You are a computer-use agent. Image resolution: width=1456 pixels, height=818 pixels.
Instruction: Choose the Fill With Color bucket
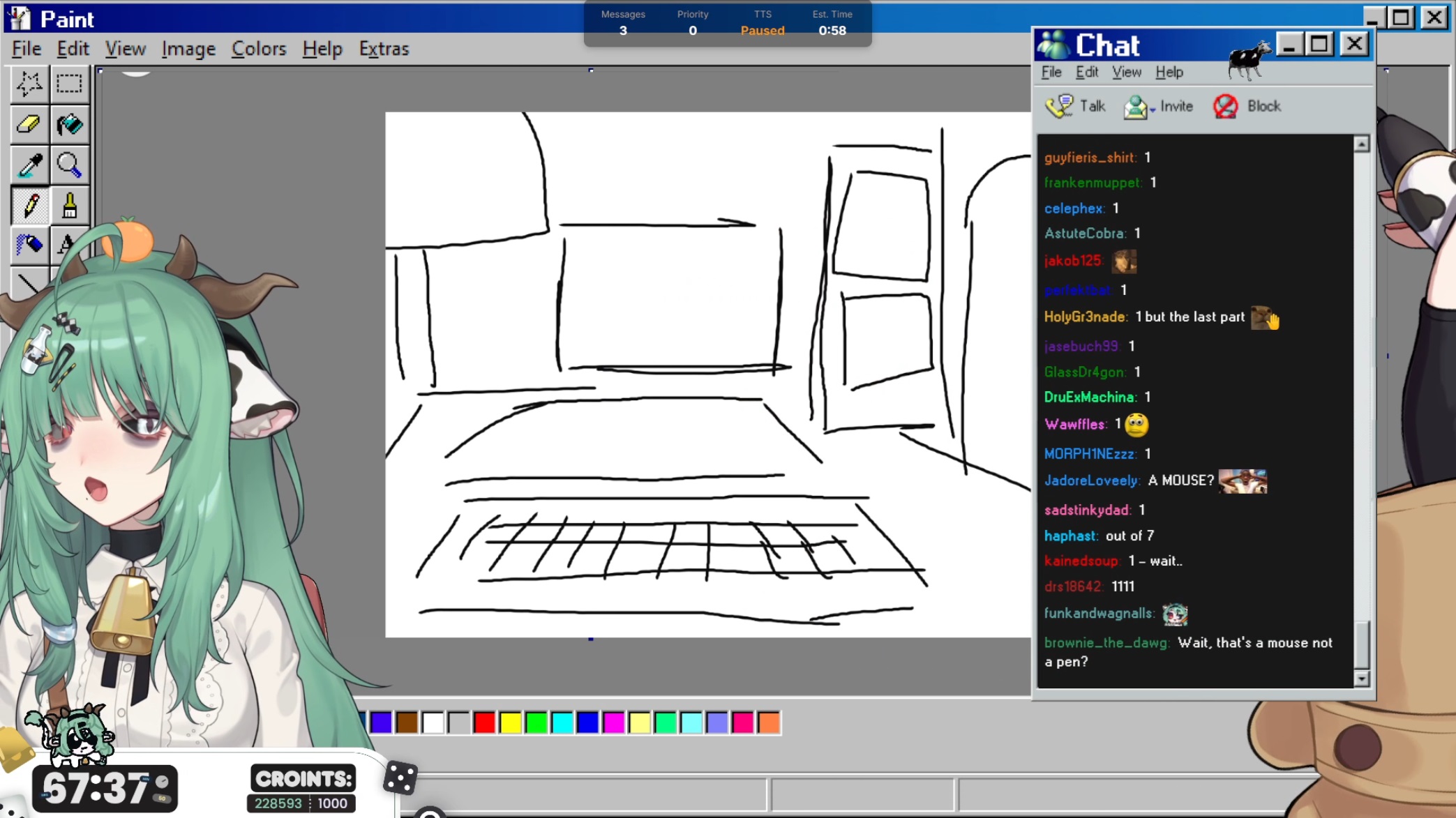(x=69, y=125)
